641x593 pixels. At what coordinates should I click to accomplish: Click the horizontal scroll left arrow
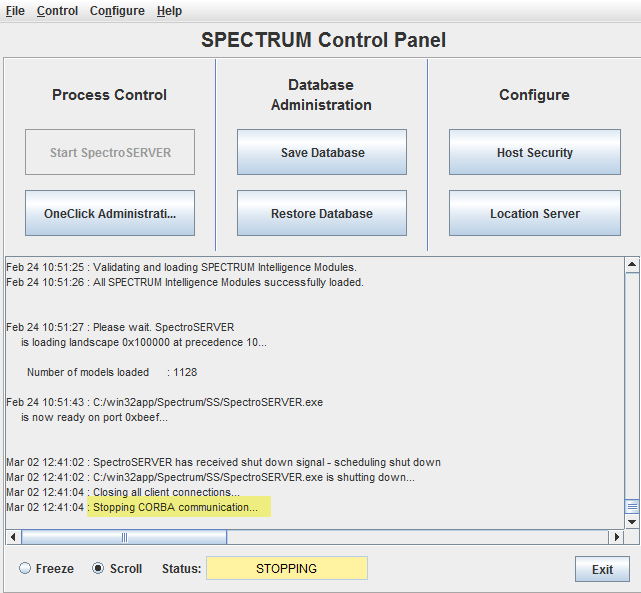tap(13, 537)
